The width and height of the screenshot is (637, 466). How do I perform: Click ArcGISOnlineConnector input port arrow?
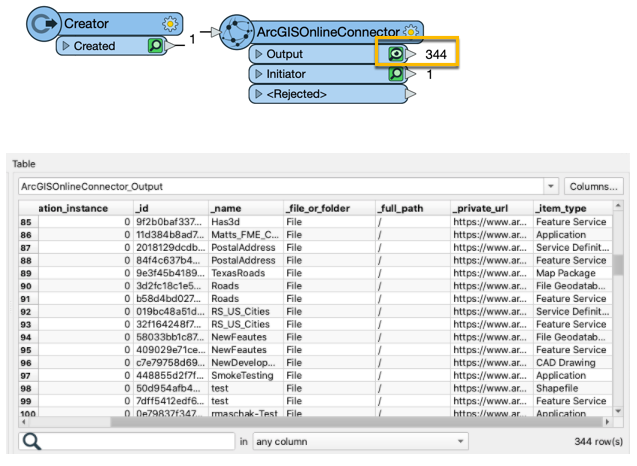[216, 32]
